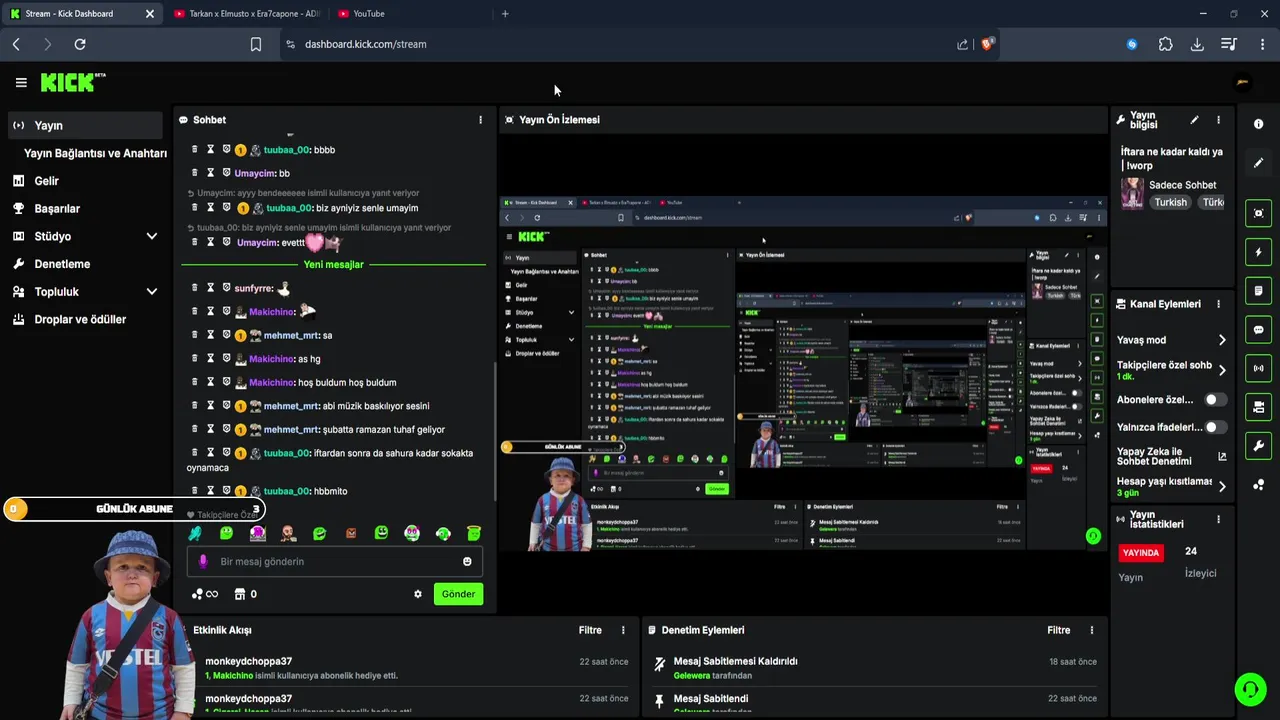The image size is (1280, 720).
Task: Open Filtre in Etkinlik Akışı panel
Action: (x=590, y=630)
